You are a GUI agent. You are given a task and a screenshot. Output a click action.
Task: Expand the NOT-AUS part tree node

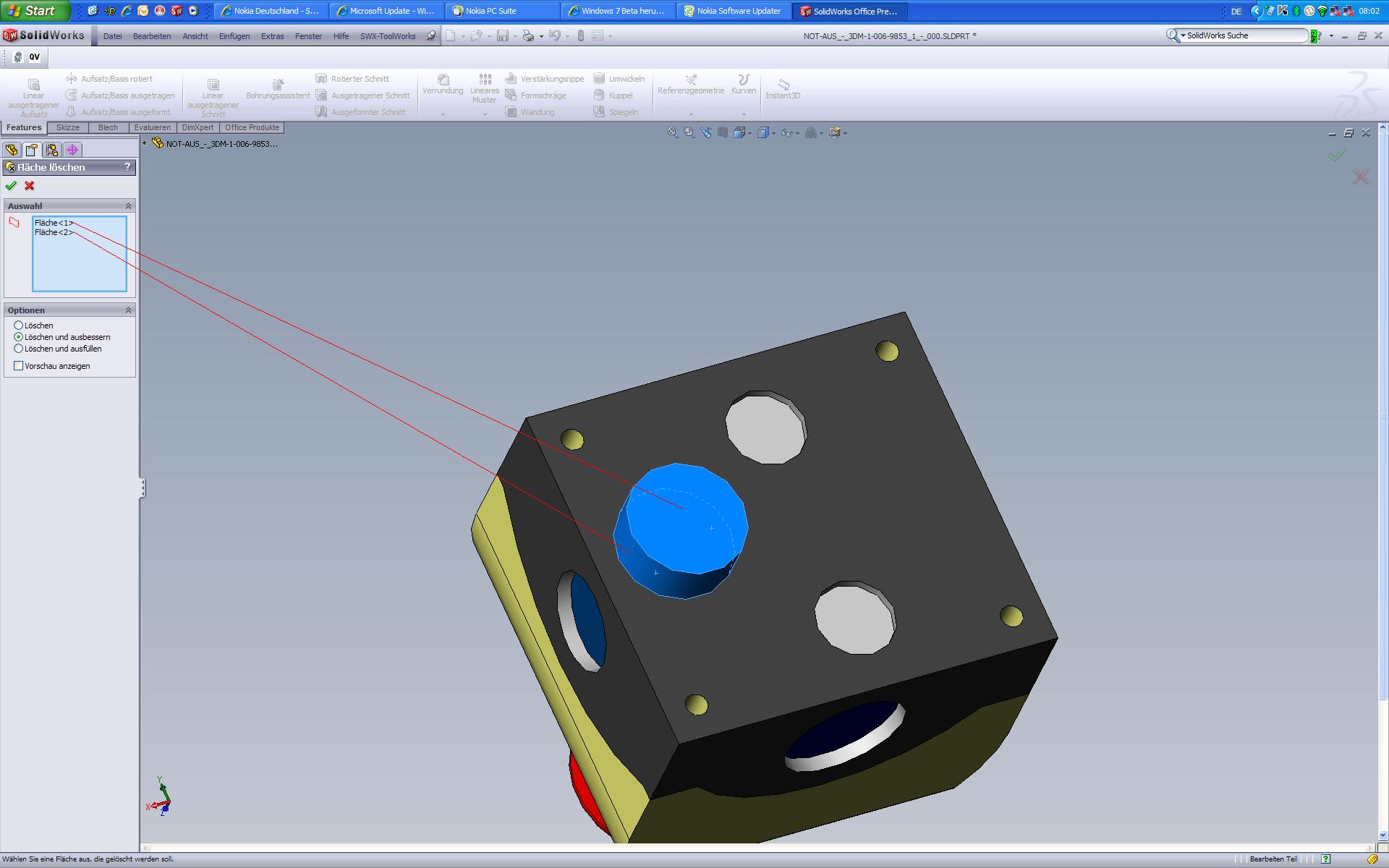(145, 143)
